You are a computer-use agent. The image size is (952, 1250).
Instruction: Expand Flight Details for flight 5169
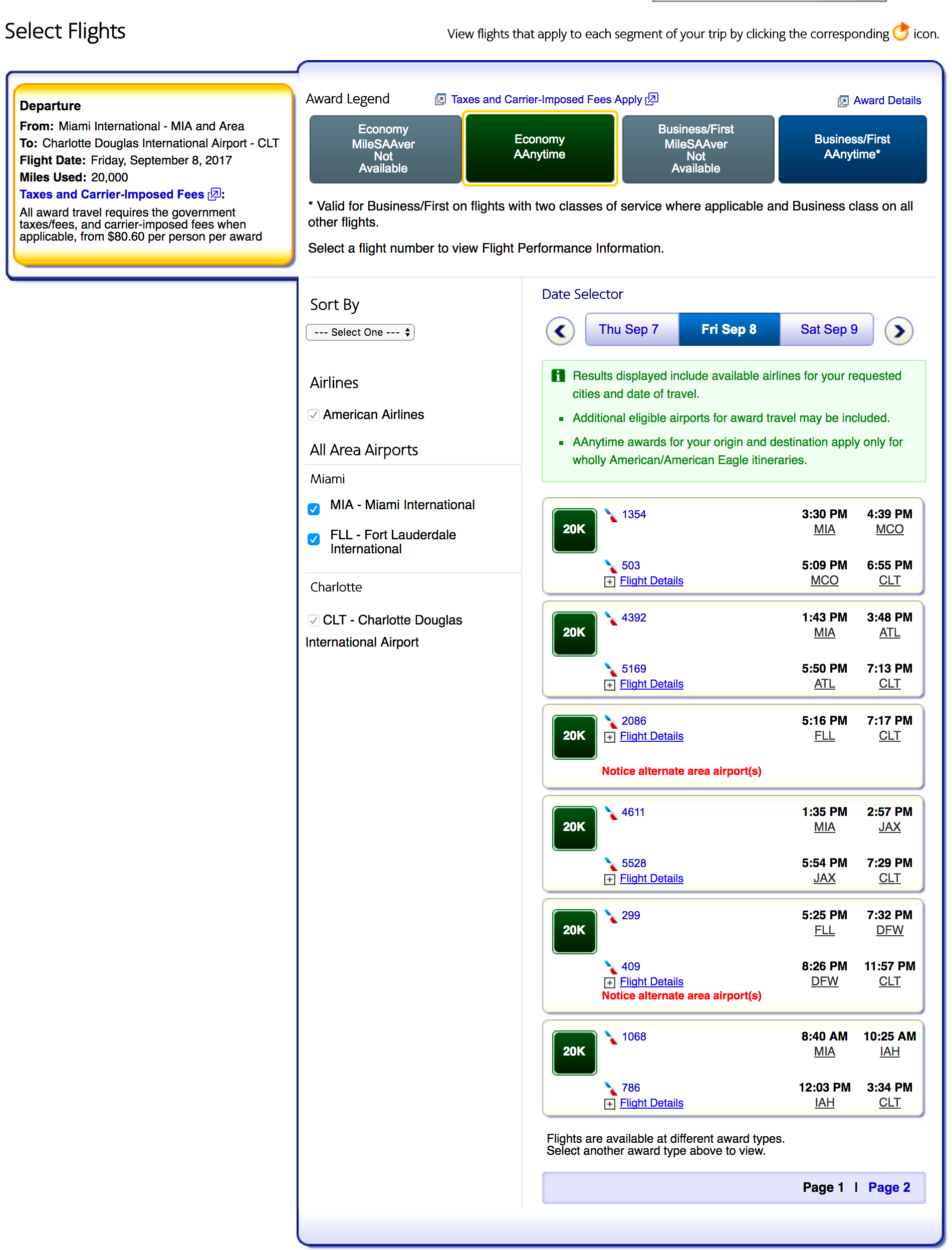pos(650,684)
